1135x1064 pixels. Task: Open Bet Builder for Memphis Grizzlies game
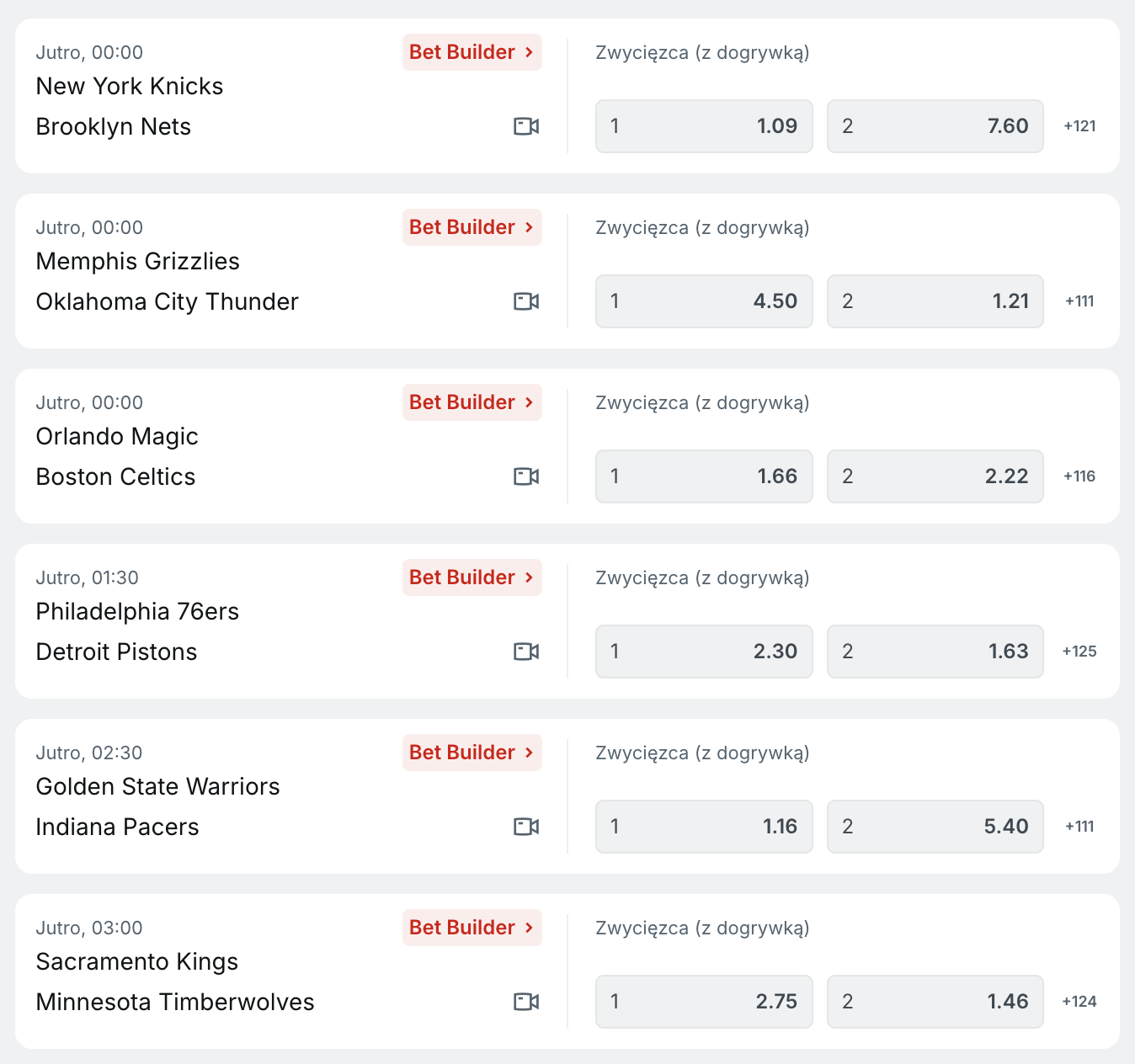pos(472,227)
